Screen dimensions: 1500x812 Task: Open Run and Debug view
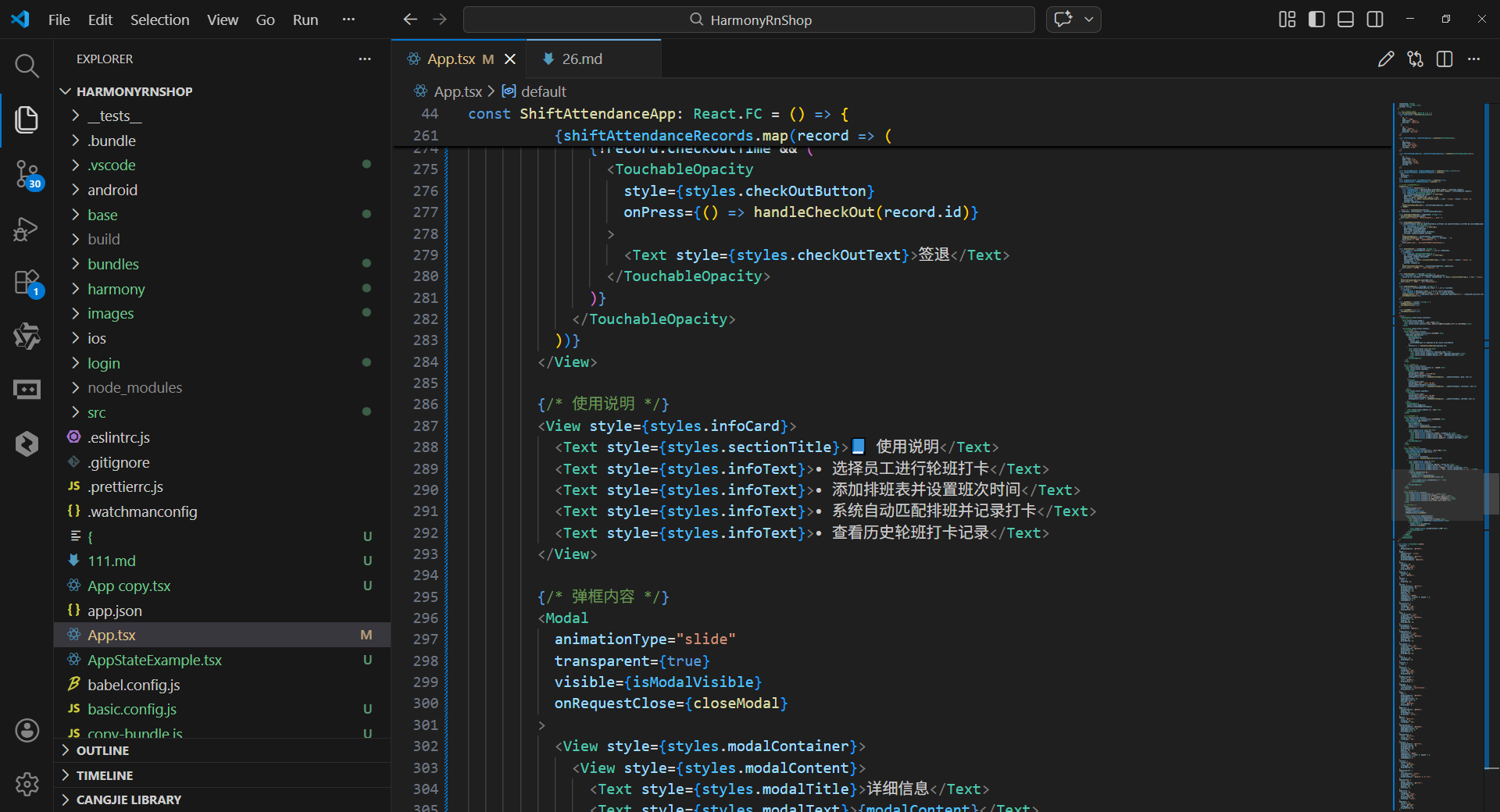pyautogui.click(x=27, y=229)
